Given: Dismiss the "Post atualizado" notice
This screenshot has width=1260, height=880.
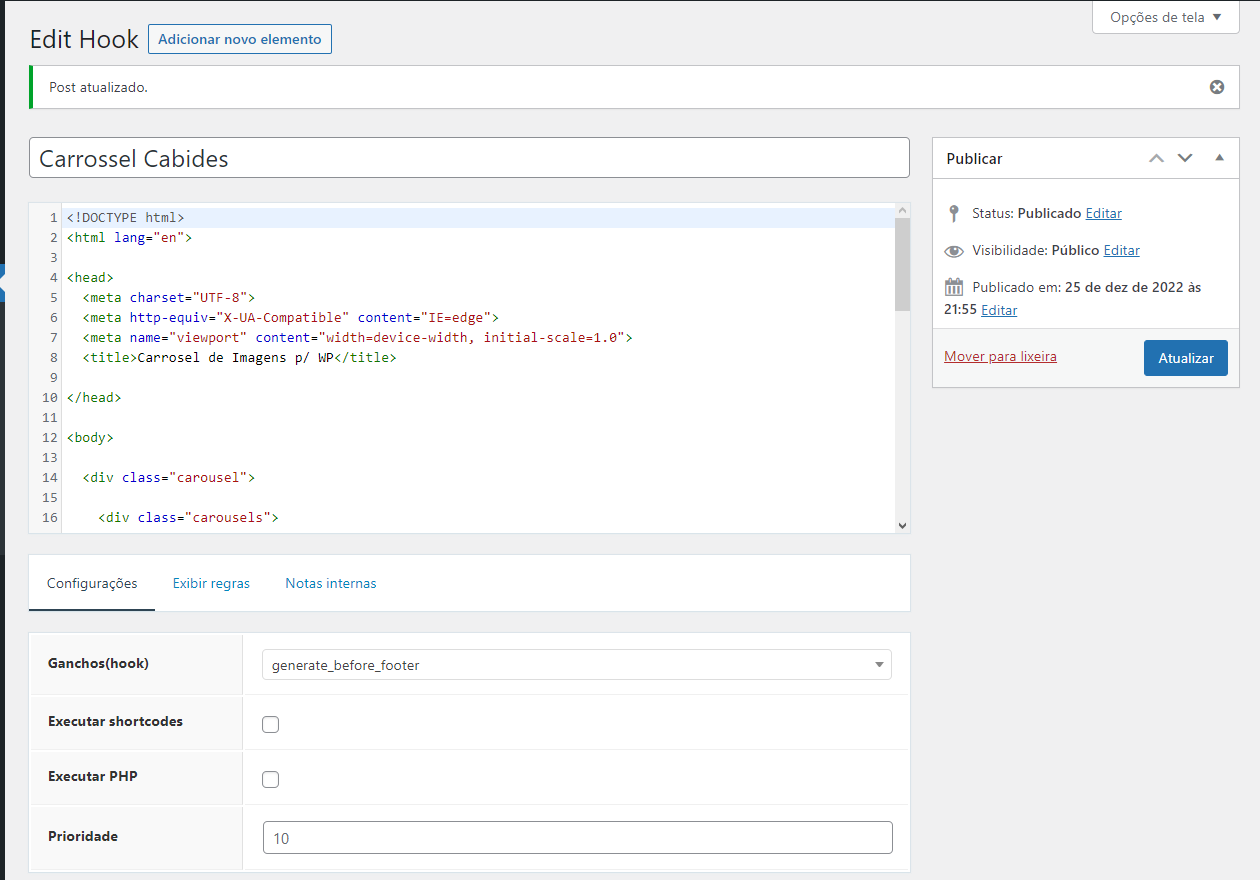Looking at the screenshot, I should coord(1216,87).
